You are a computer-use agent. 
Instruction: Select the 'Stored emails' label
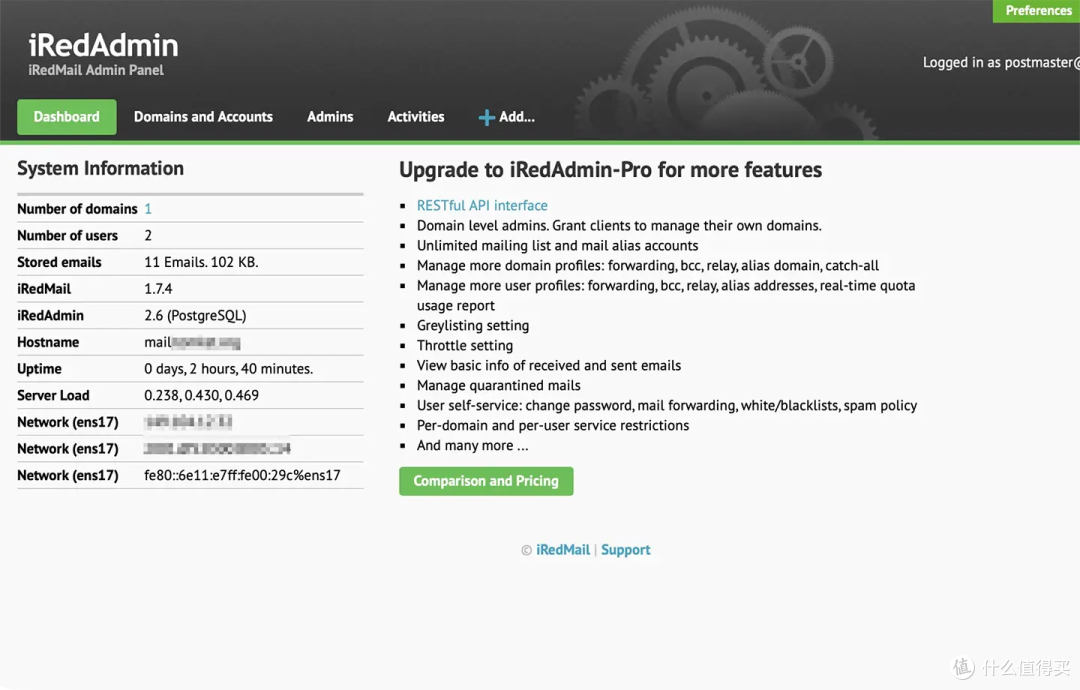(x=59, y=262)
